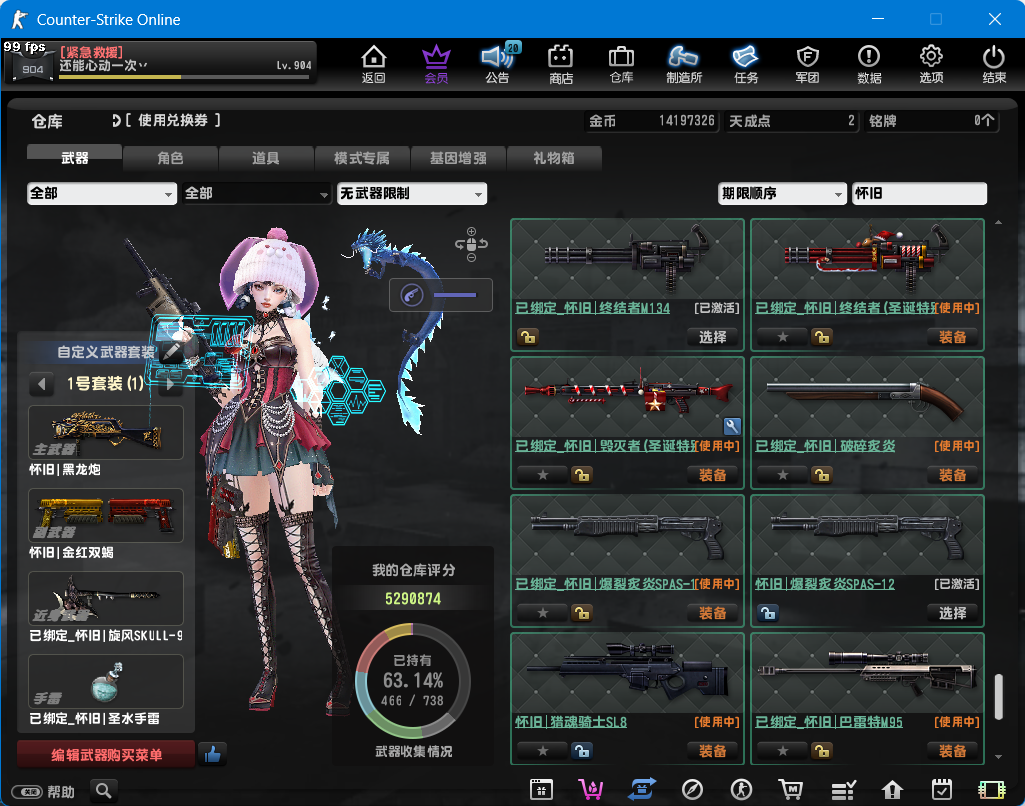Switch to the 道具 tab

265,158
